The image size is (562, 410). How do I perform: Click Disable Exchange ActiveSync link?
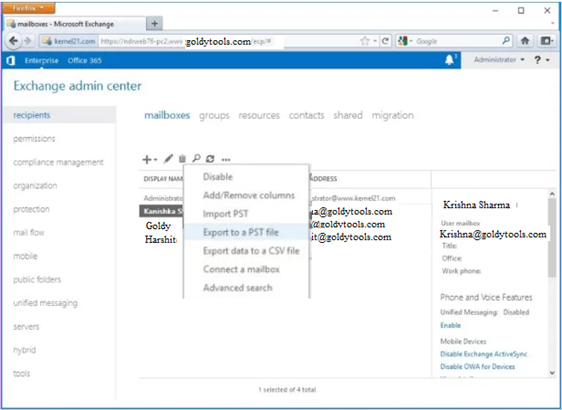point(484,354)
